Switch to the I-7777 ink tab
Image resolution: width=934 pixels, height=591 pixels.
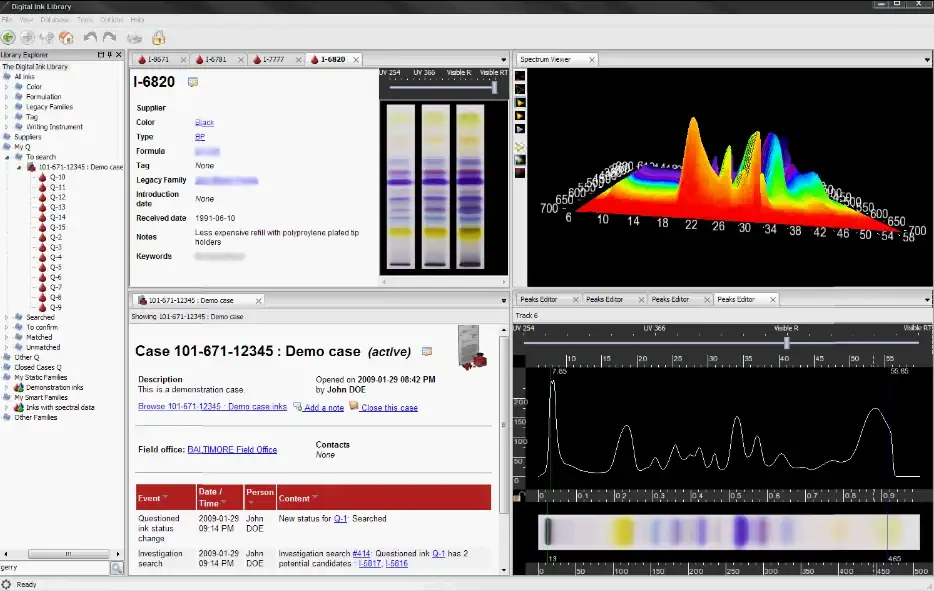[x=270, y=60]
